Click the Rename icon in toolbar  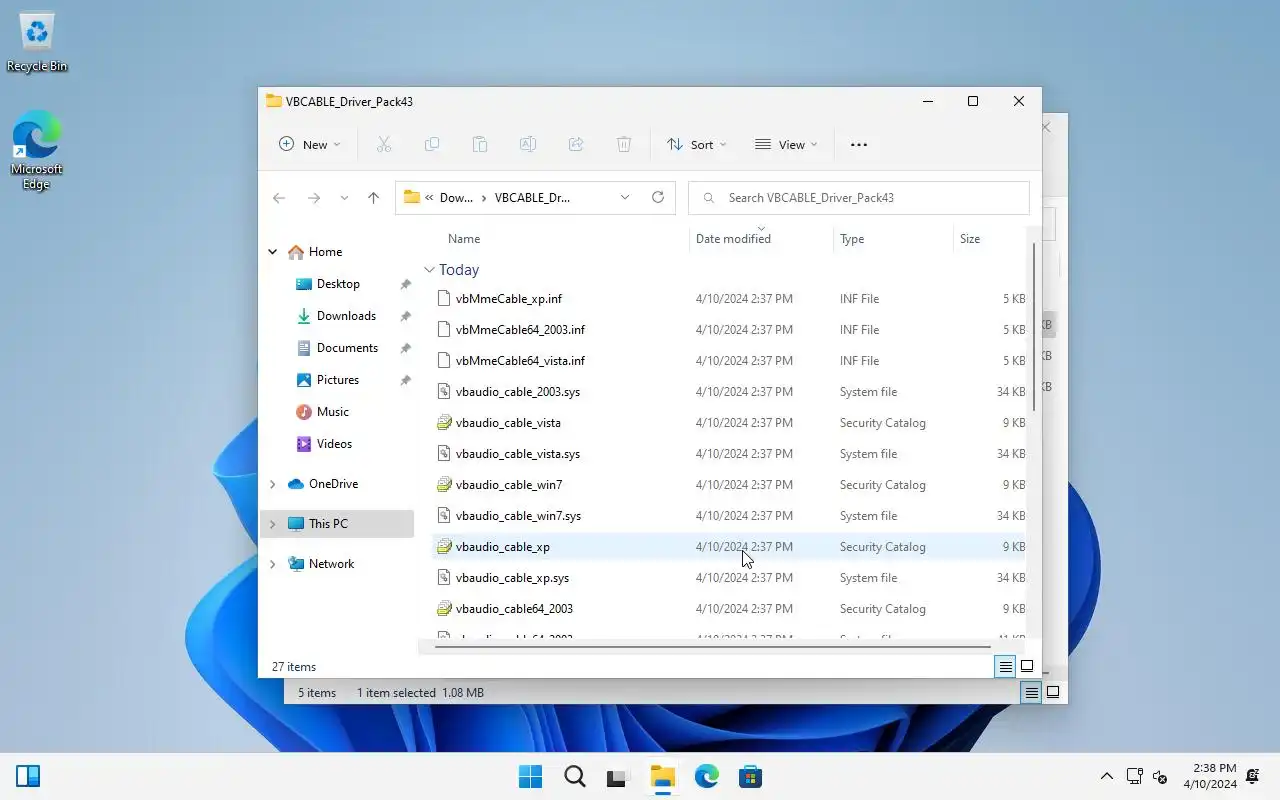click(x=528, y=144)
